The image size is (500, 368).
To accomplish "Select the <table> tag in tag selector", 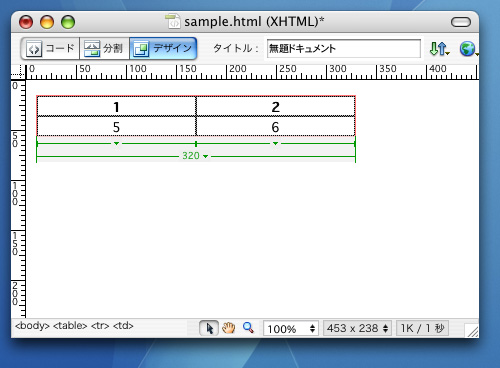I will [x=70, y=326].
